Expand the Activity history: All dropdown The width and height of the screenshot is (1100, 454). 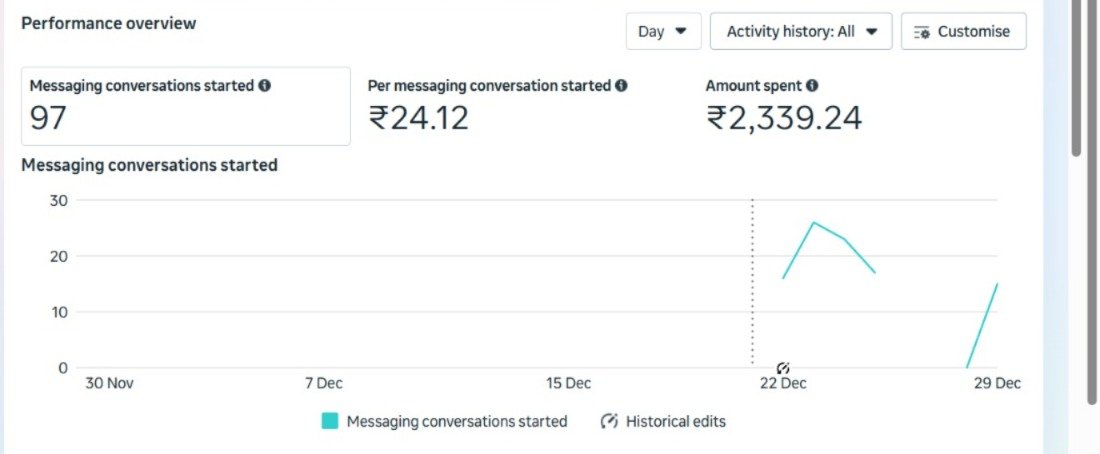coord(800,31)
